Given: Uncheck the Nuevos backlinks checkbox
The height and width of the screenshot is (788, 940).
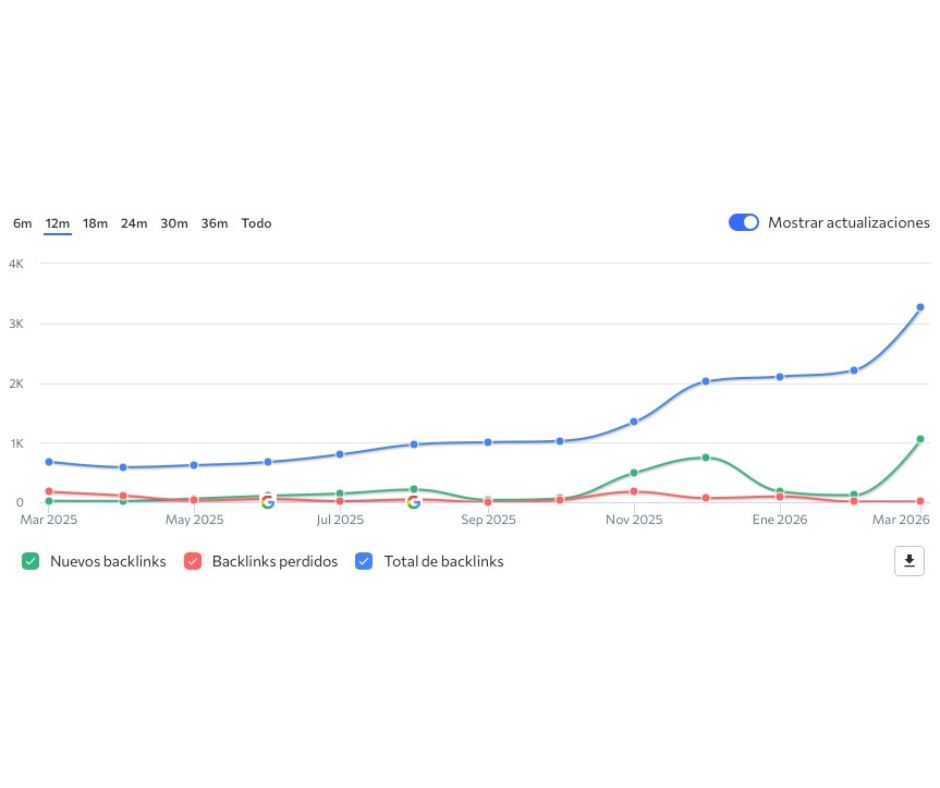Looking at the screenshot, I should (x=30, y=562).
